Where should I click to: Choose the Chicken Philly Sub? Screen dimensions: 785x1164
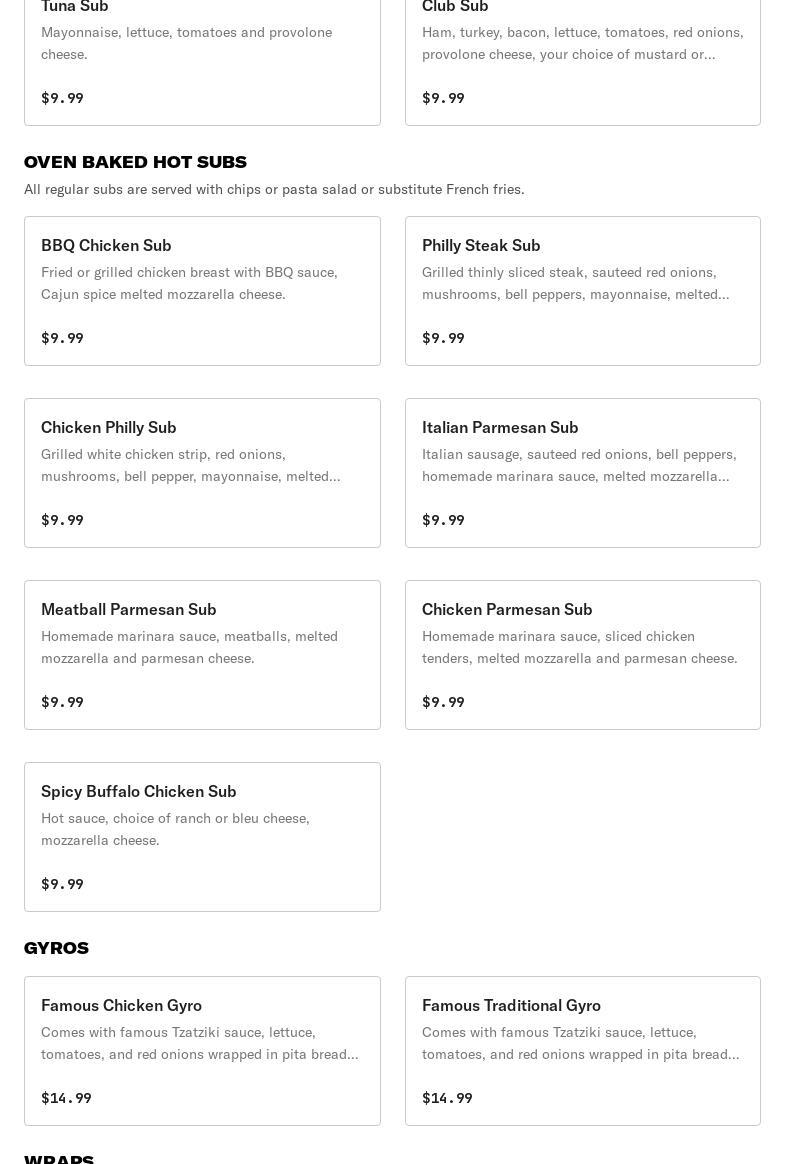(202, 472)
